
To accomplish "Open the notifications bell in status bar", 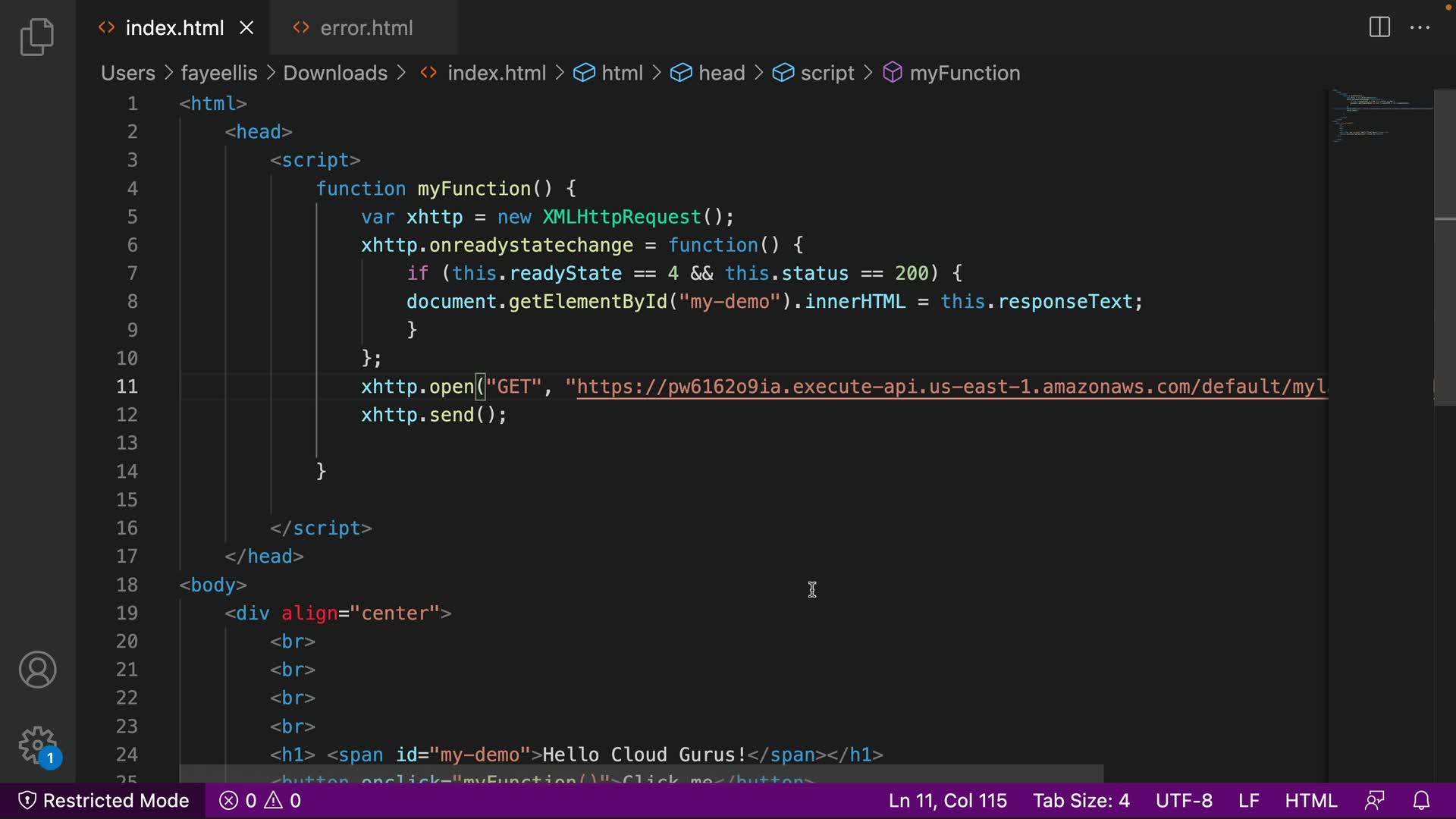I will tap(1422, 801).
